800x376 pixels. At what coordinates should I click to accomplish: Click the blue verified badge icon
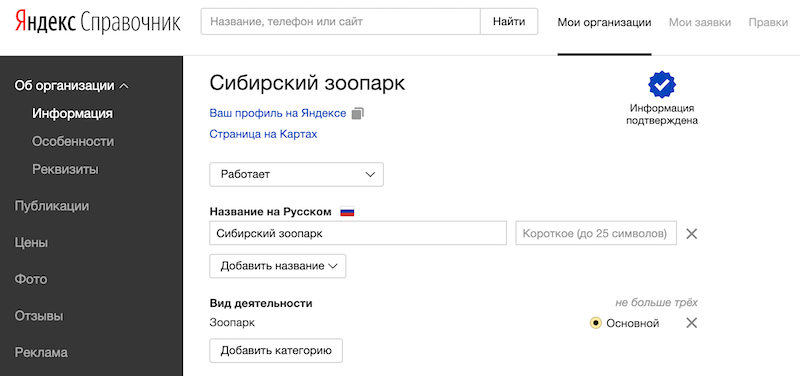pyautogui.click(x=662, y=85)
